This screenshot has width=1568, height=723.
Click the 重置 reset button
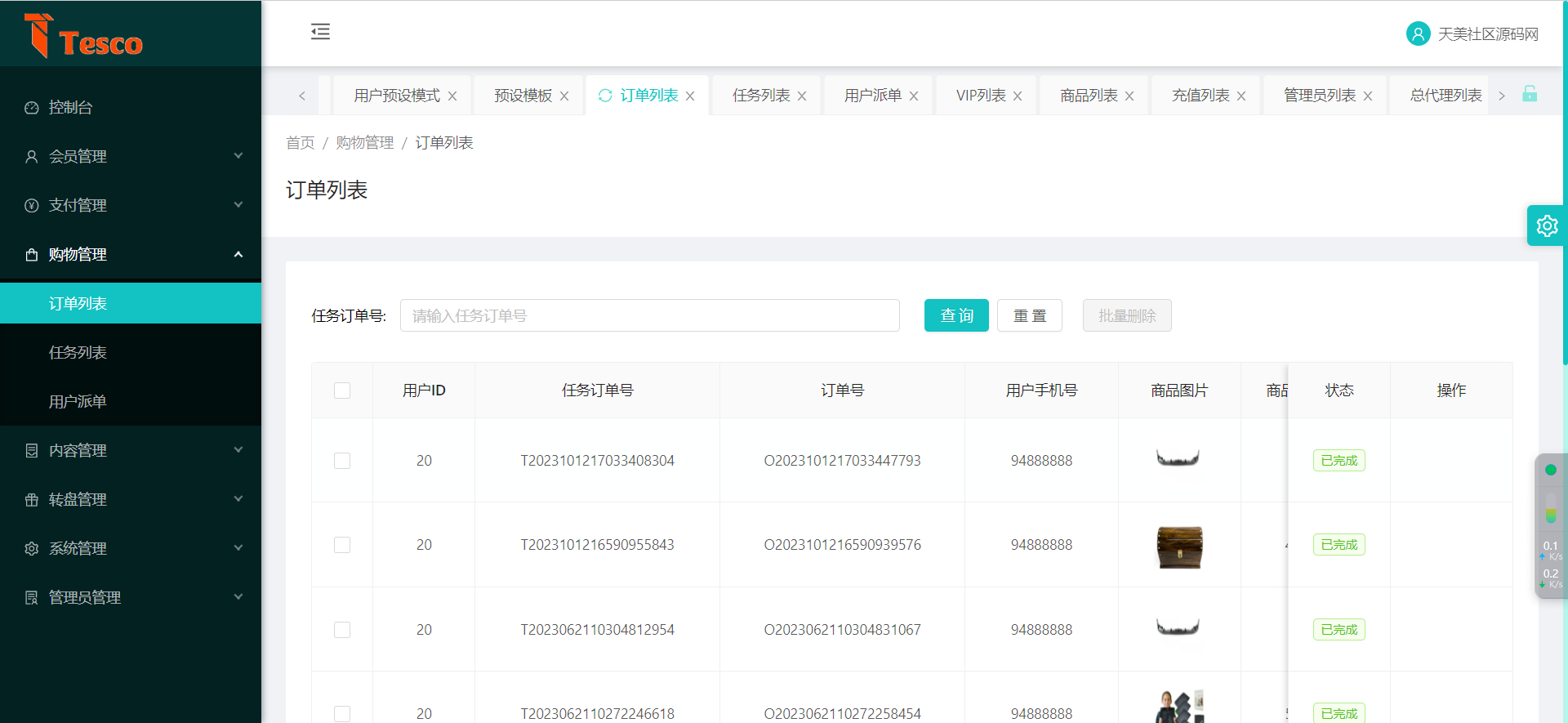tap(1030, 315)
